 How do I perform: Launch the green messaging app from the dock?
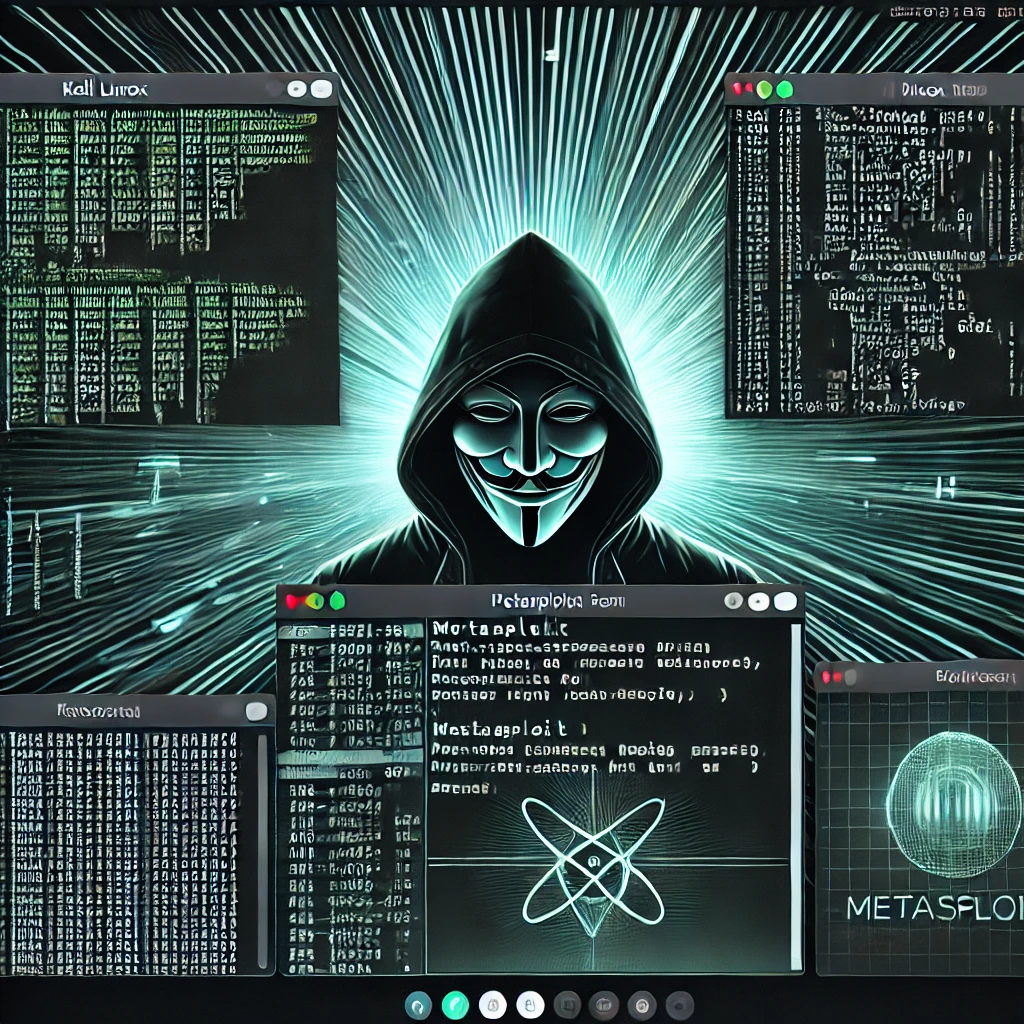[454, 1005]
